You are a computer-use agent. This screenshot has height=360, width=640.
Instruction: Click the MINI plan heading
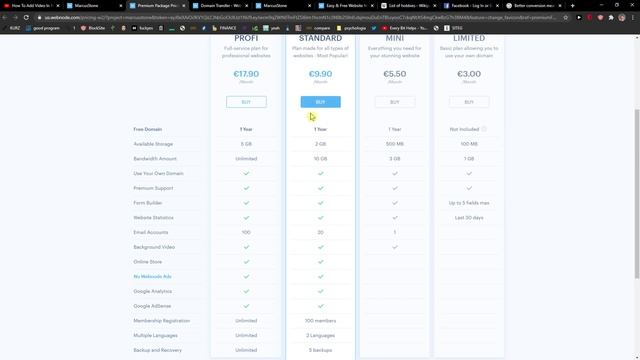(395, 38)
